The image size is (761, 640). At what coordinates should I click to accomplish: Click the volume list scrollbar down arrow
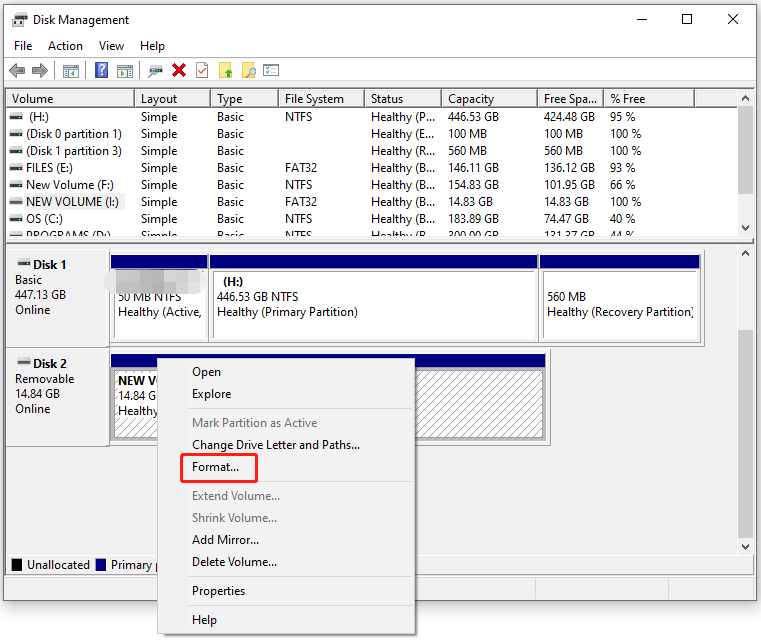pyautogui.click(x=745, y=228)
